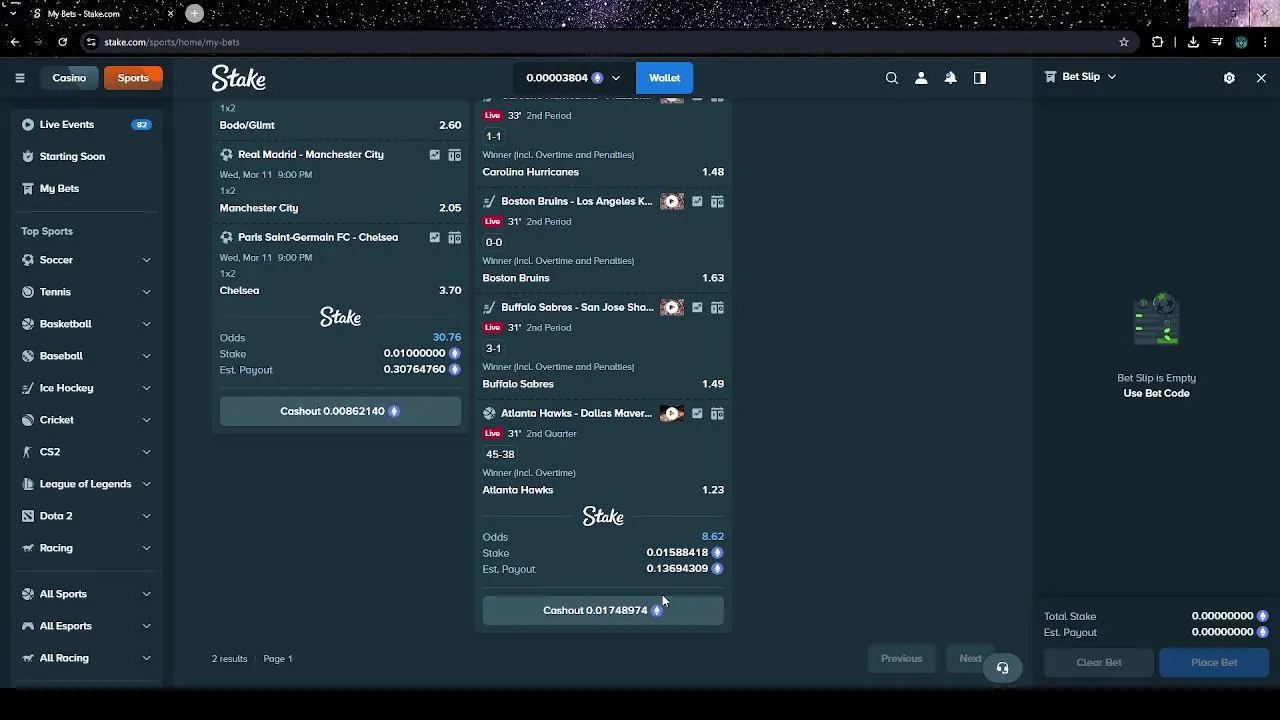This screenshot has width=1280, height=720.
Task: Toggle the bet slip sidebar panel icon
Action: pos(980,78)
